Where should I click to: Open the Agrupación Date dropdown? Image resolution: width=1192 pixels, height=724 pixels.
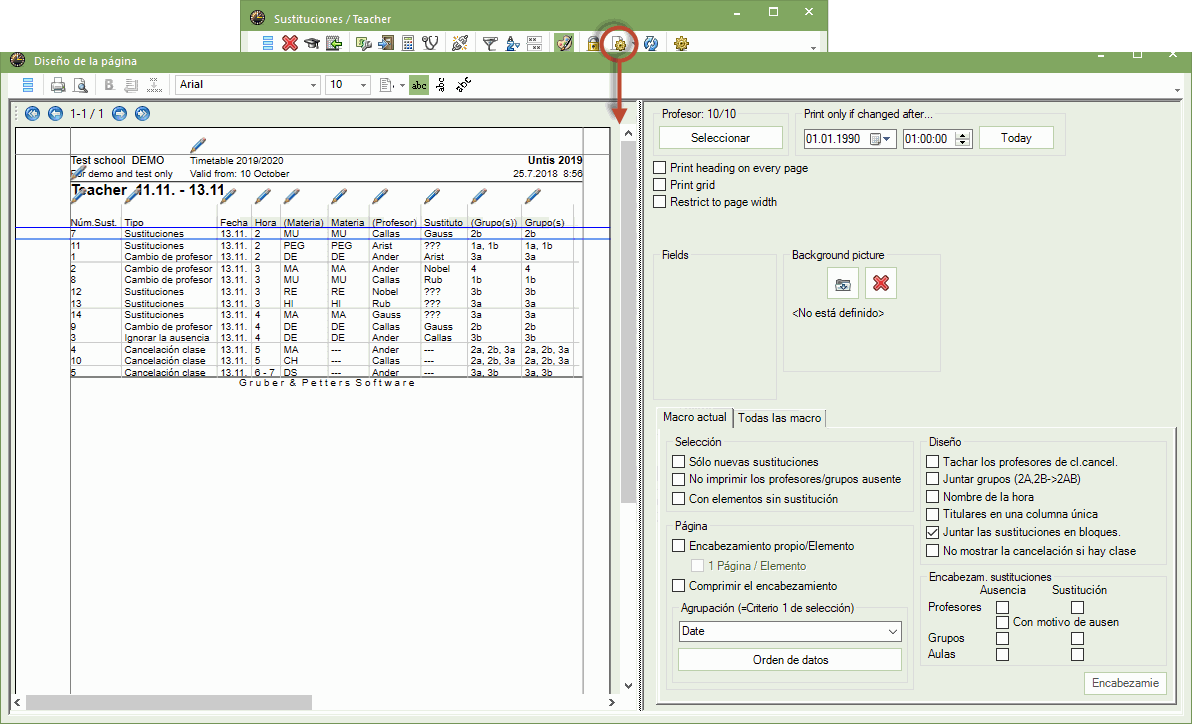[892, 631]
